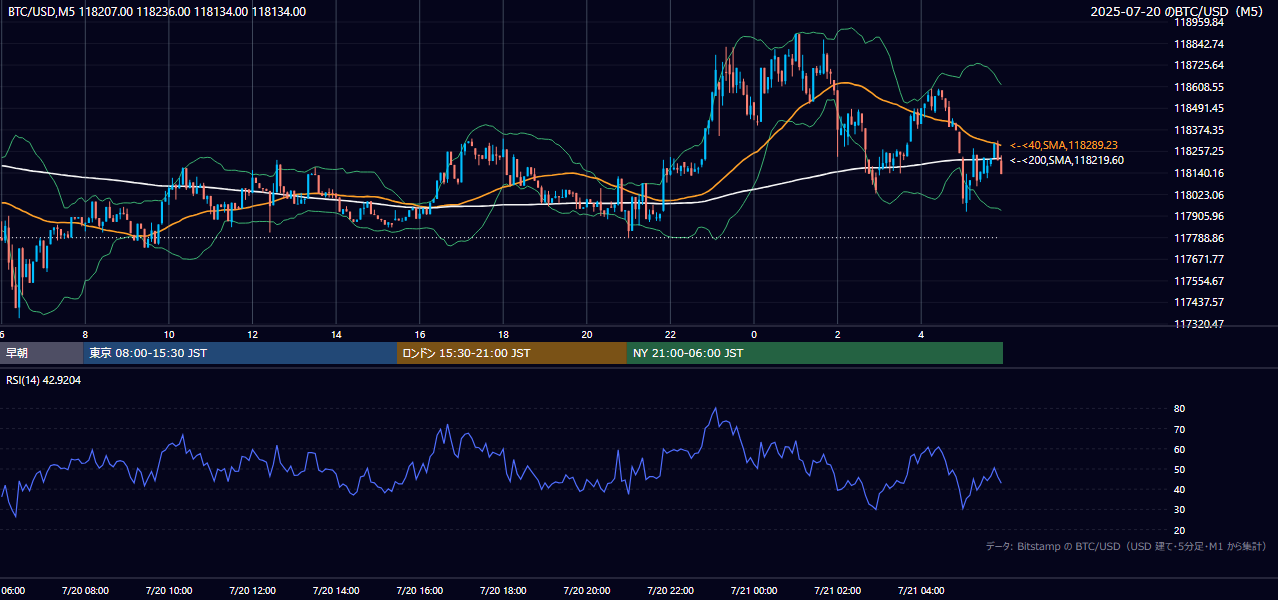The height and width of the screenshot is (600, 1278).
Task: Click the 7/21 00:00 date label
Action: [x=754, y=590]
